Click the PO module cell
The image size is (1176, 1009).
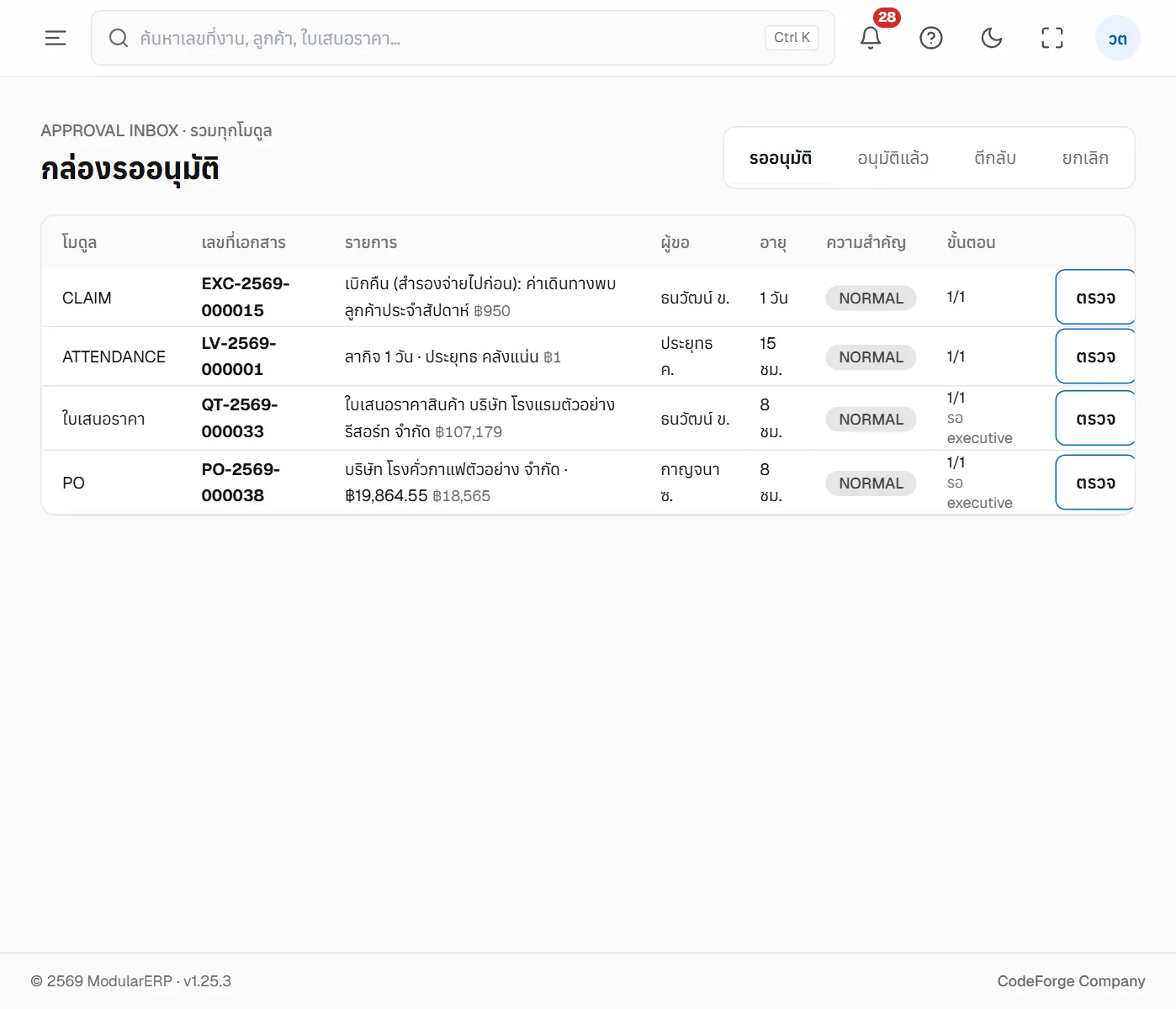click(x=73, y=483)
